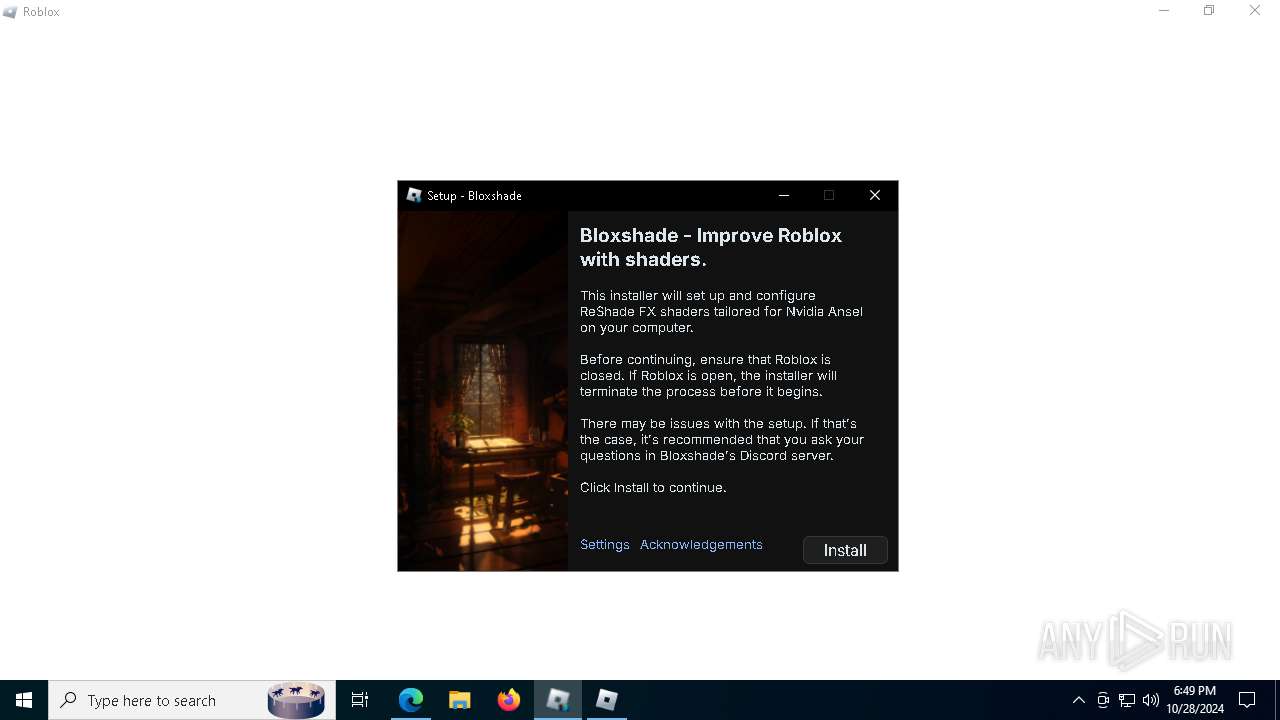Click the network tray icon
This screenshot has height=720, width=1280.
(1127, 700)
